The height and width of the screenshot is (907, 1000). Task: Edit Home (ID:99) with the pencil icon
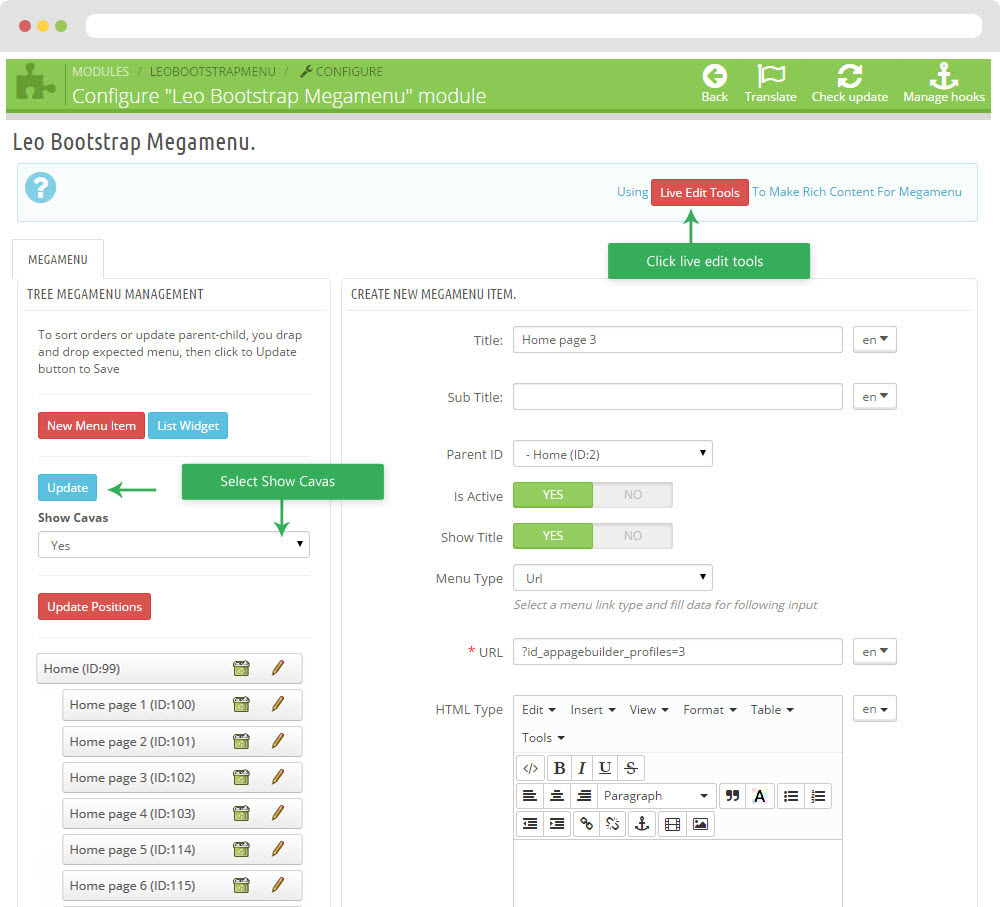click(x=277, y=668)
